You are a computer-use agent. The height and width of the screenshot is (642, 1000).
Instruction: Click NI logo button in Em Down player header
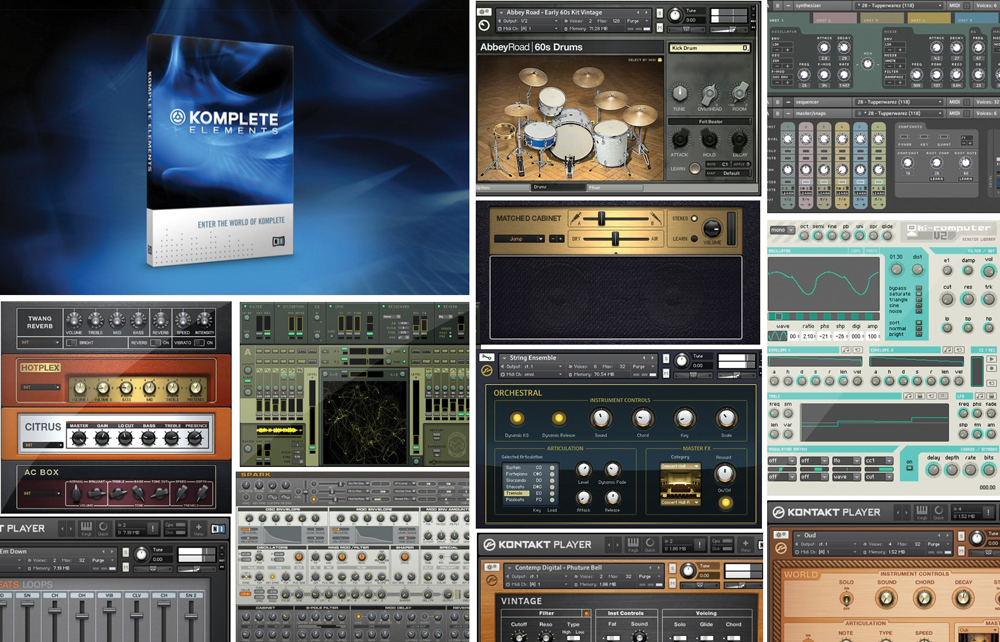click(219, 529)
